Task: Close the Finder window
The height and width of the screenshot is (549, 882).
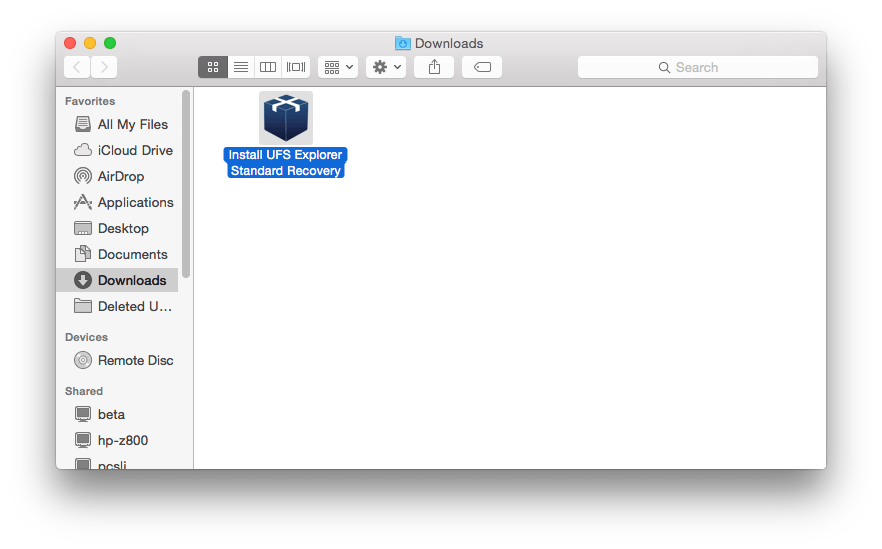Action: [70, 43]
